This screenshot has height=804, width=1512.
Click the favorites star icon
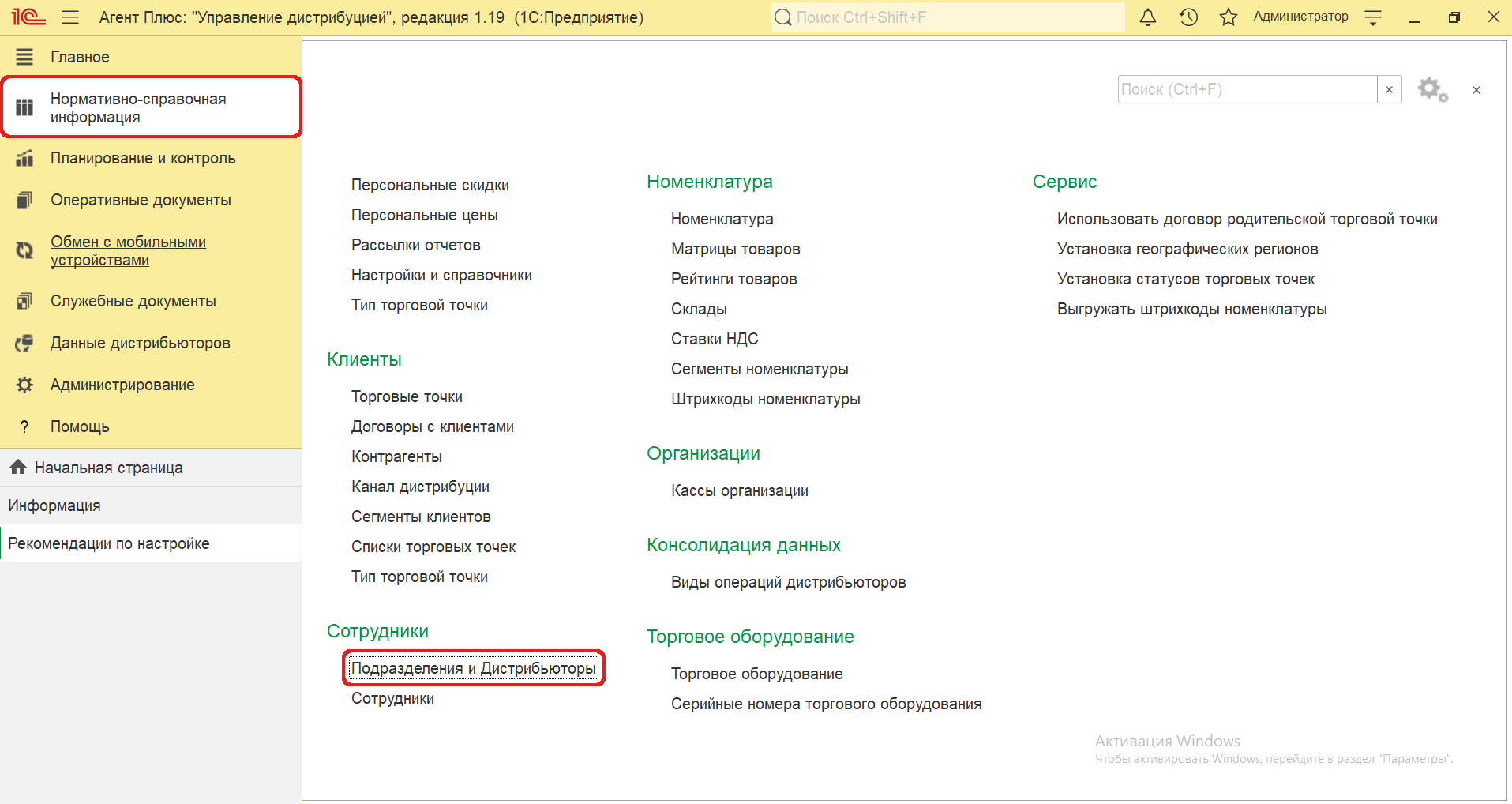coord(1229,17)
